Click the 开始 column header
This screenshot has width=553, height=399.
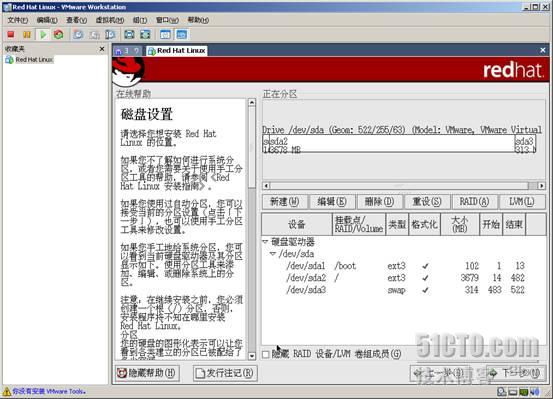[491, 224]
